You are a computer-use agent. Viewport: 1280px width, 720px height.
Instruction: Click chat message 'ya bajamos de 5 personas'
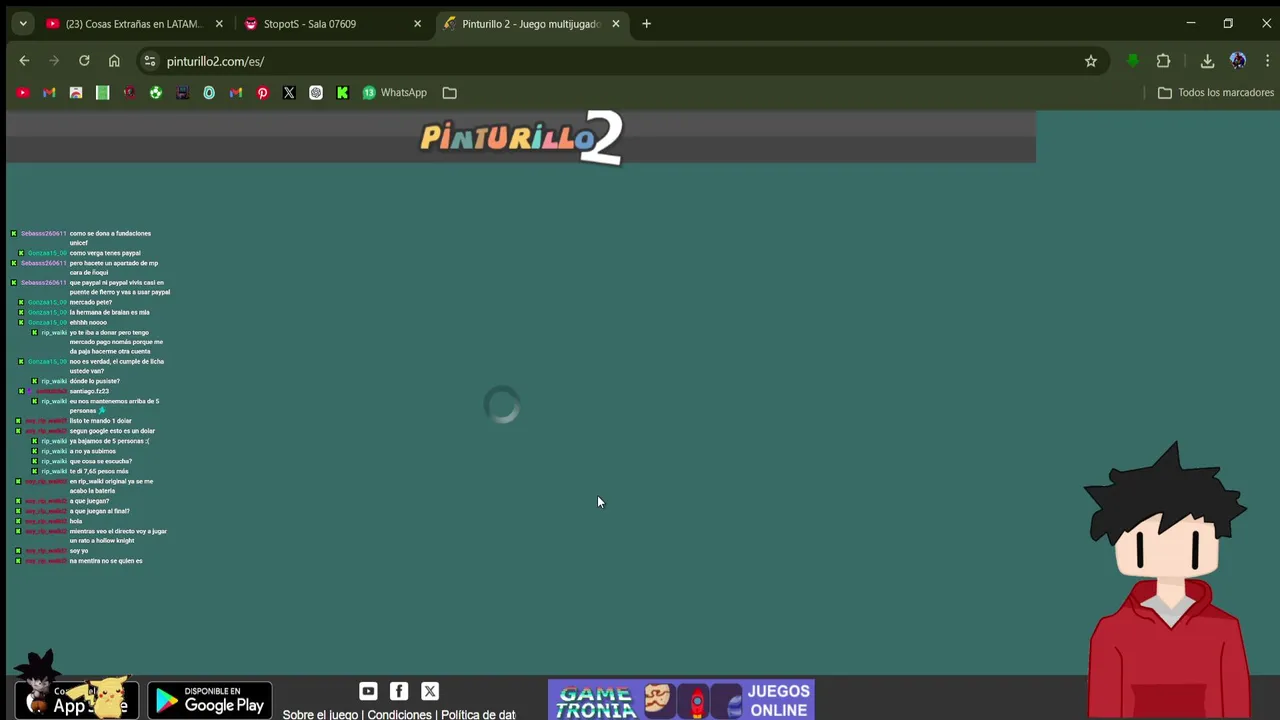point(109,441)
